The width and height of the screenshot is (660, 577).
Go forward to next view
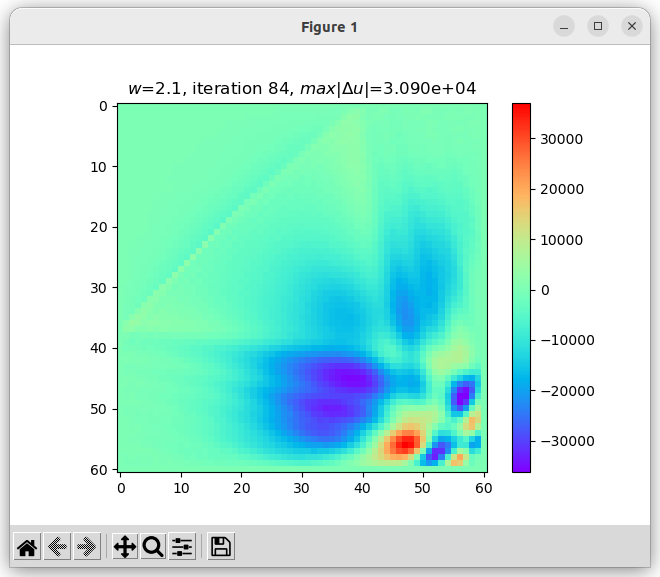point(87,547)
